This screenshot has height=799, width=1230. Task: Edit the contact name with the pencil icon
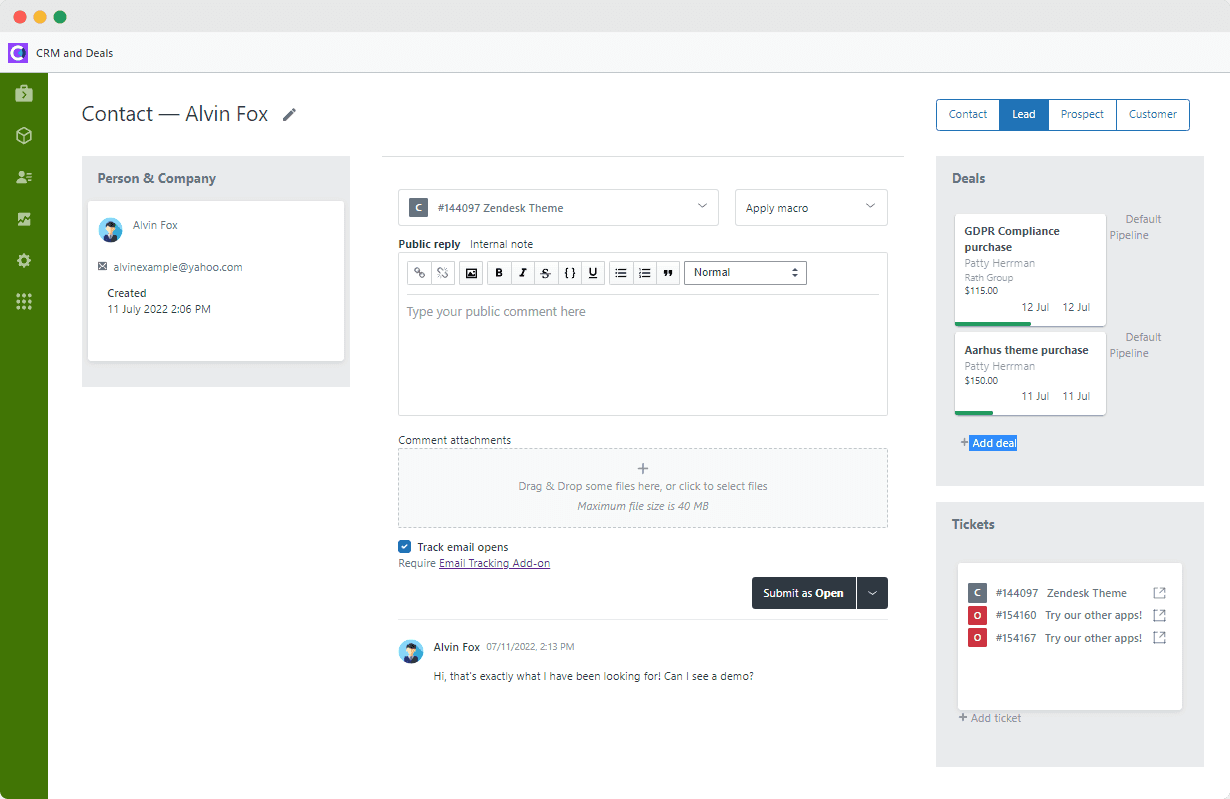tap(289, 114)
